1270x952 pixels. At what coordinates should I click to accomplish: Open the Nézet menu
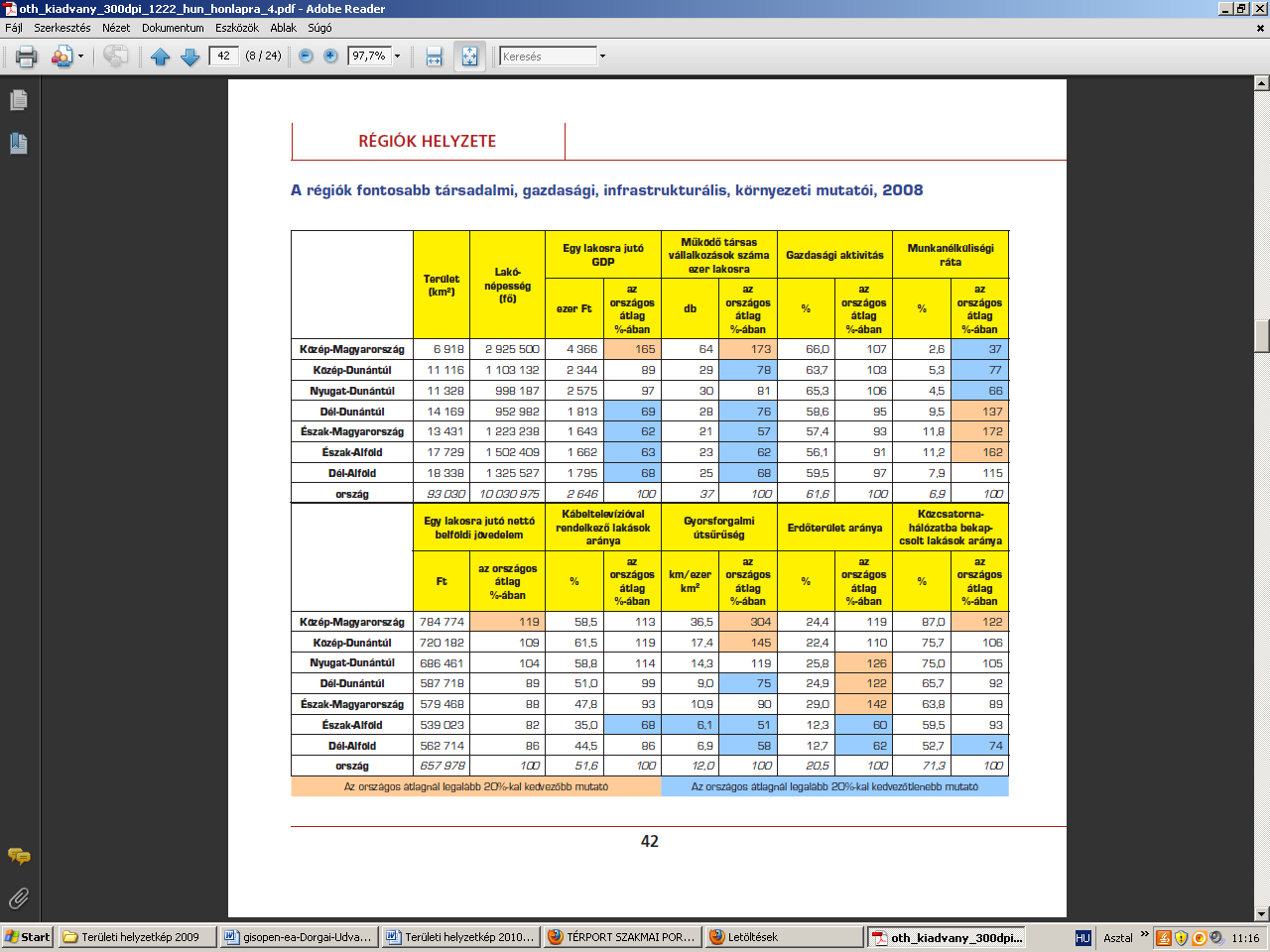tap(116, 28)
